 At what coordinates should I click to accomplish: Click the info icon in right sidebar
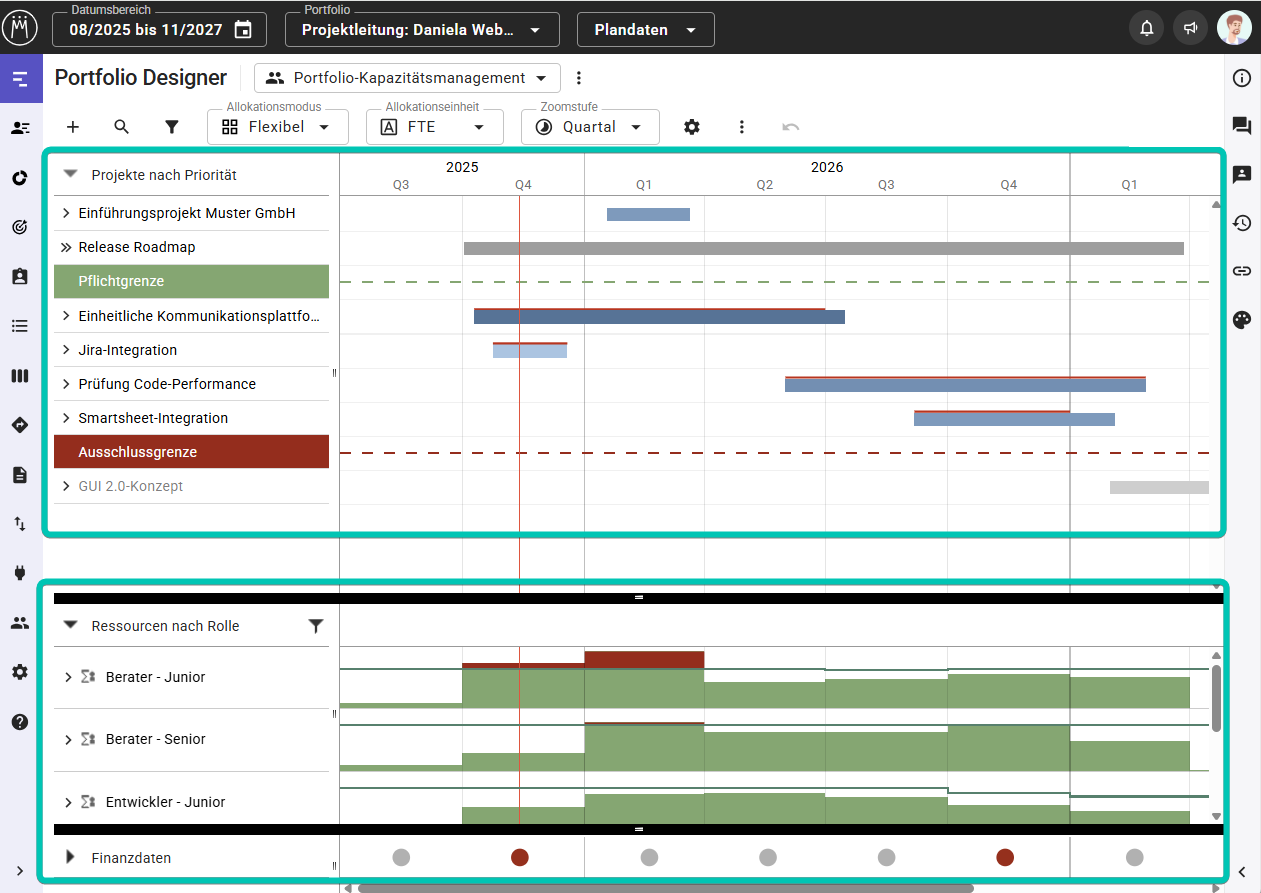click(1242, 78)
